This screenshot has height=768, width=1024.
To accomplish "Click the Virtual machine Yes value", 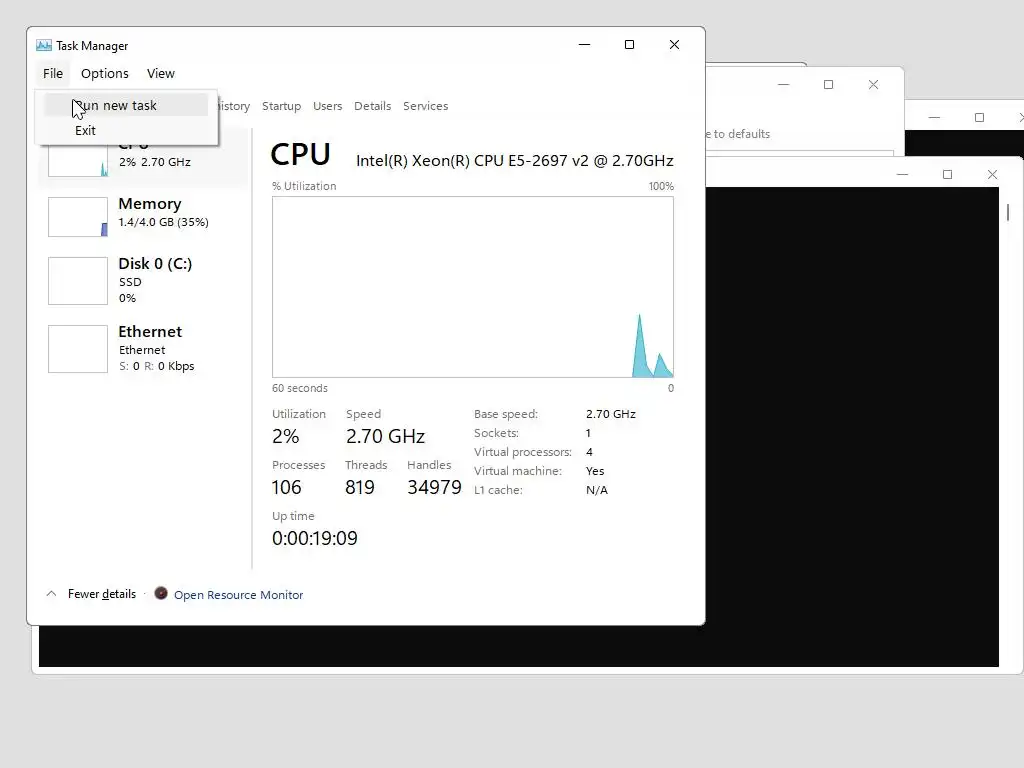I will 595,470.
